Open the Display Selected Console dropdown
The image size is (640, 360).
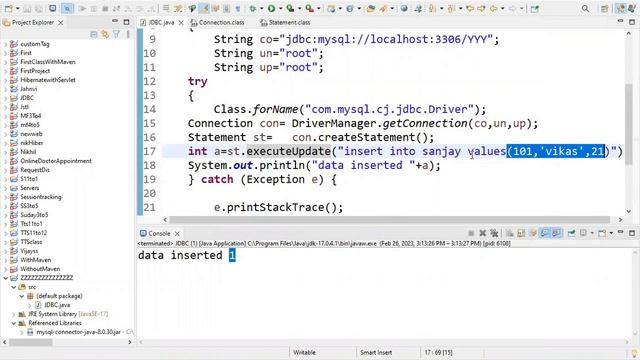coord(592,233)
